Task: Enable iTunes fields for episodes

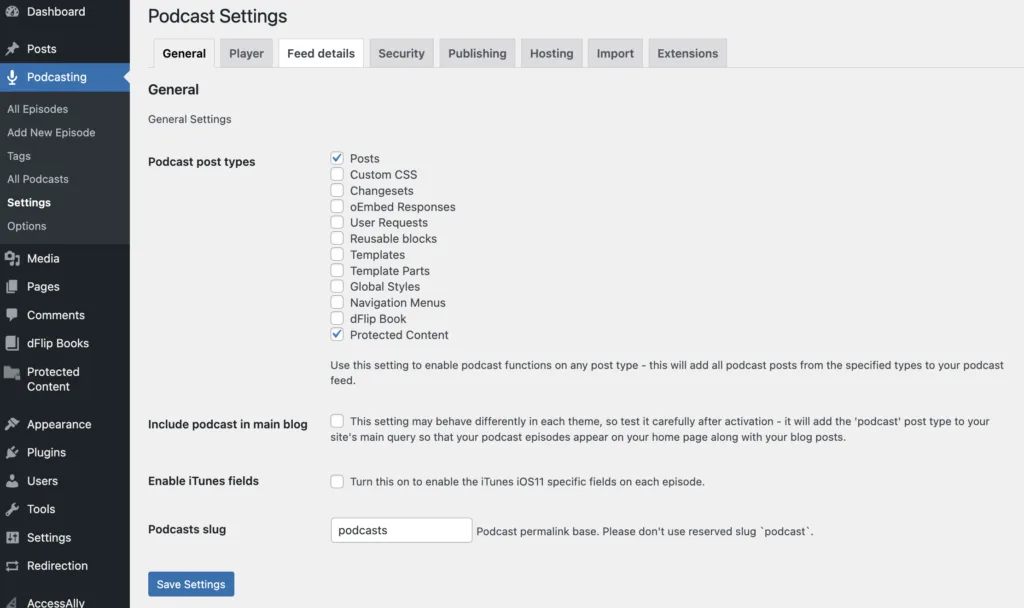Action: (x=337, y=481)
